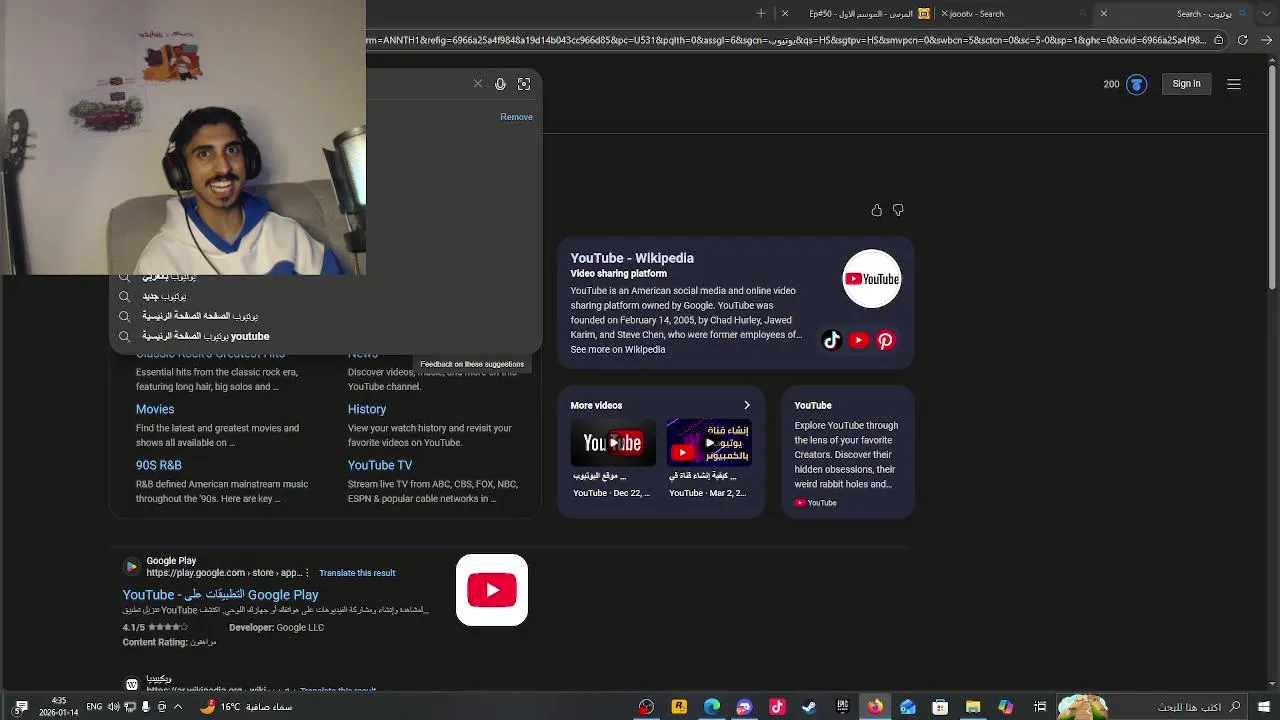
Task: Click See more on Wikipedia
Action: click(x=618, y=350)
